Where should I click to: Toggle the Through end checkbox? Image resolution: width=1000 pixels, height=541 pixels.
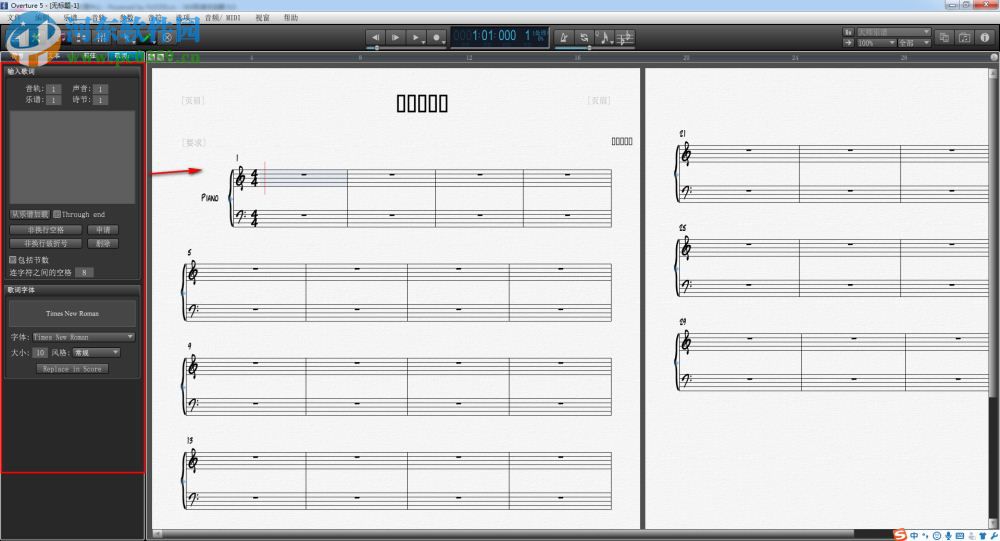57,214
